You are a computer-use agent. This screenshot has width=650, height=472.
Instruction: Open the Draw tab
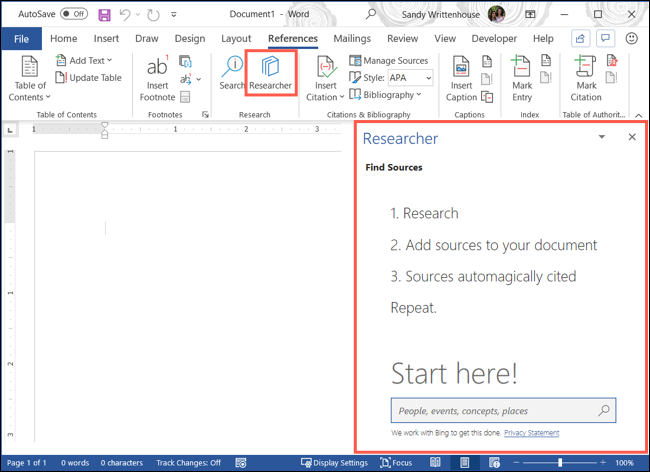147,39
